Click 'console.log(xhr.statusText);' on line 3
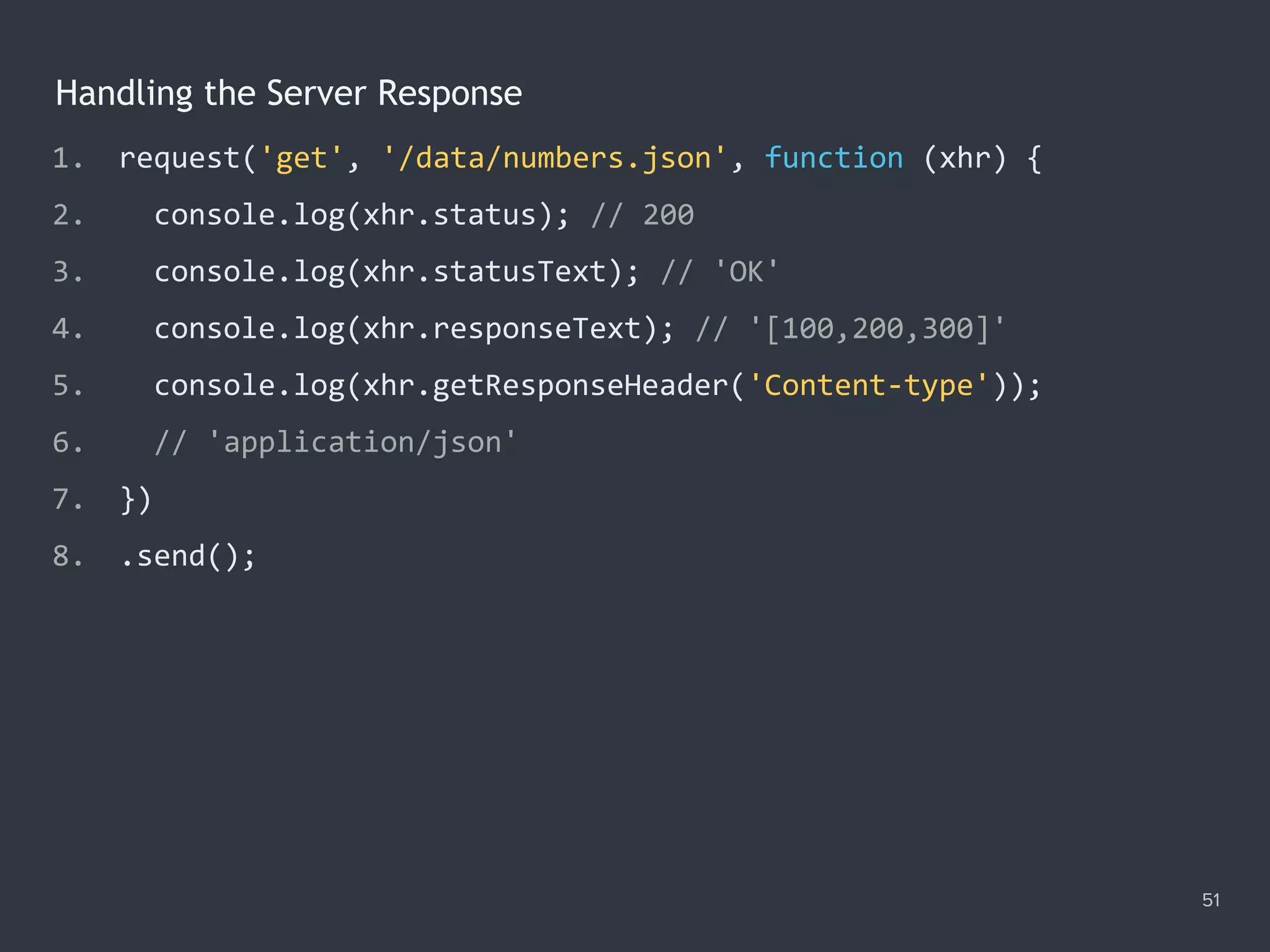 (396, 272)
